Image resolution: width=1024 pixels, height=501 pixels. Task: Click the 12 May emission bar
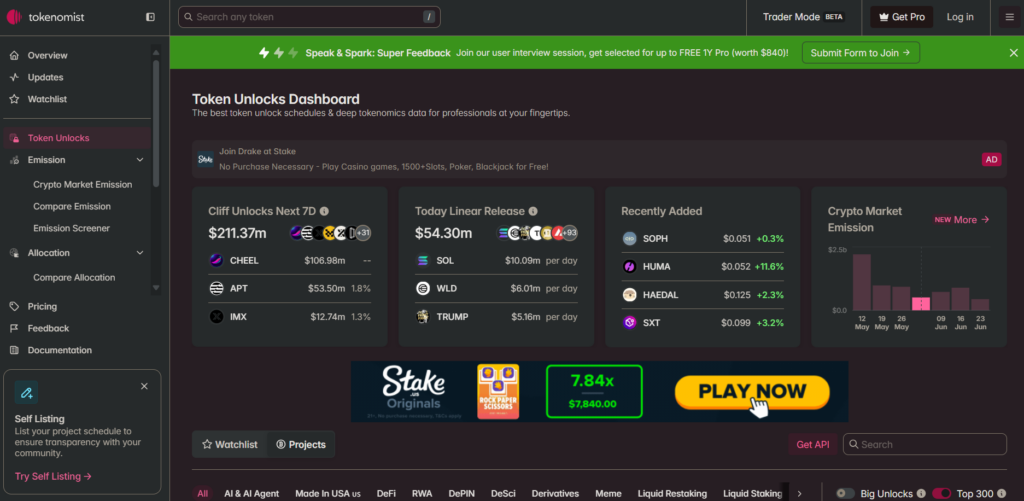(861, 282)
